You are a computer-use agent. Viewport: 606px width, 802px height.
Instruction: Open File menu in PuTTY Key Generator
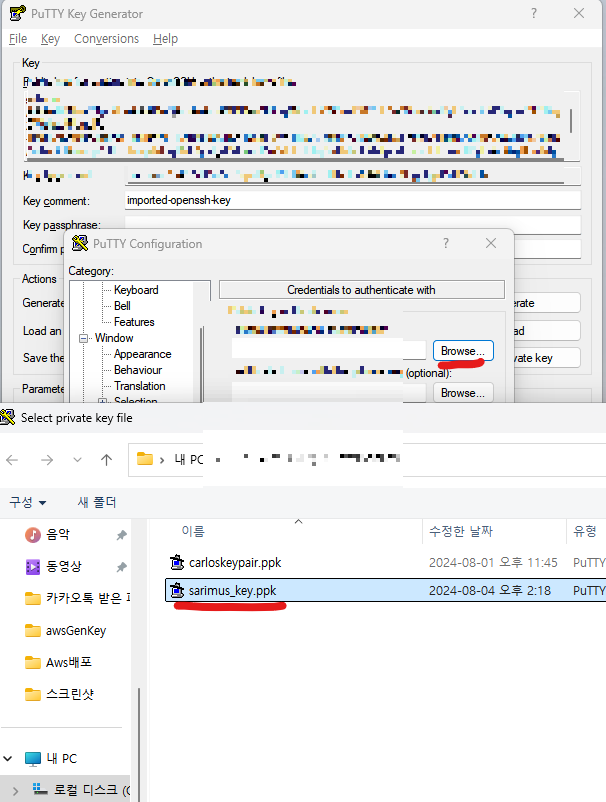coord(18,39)
